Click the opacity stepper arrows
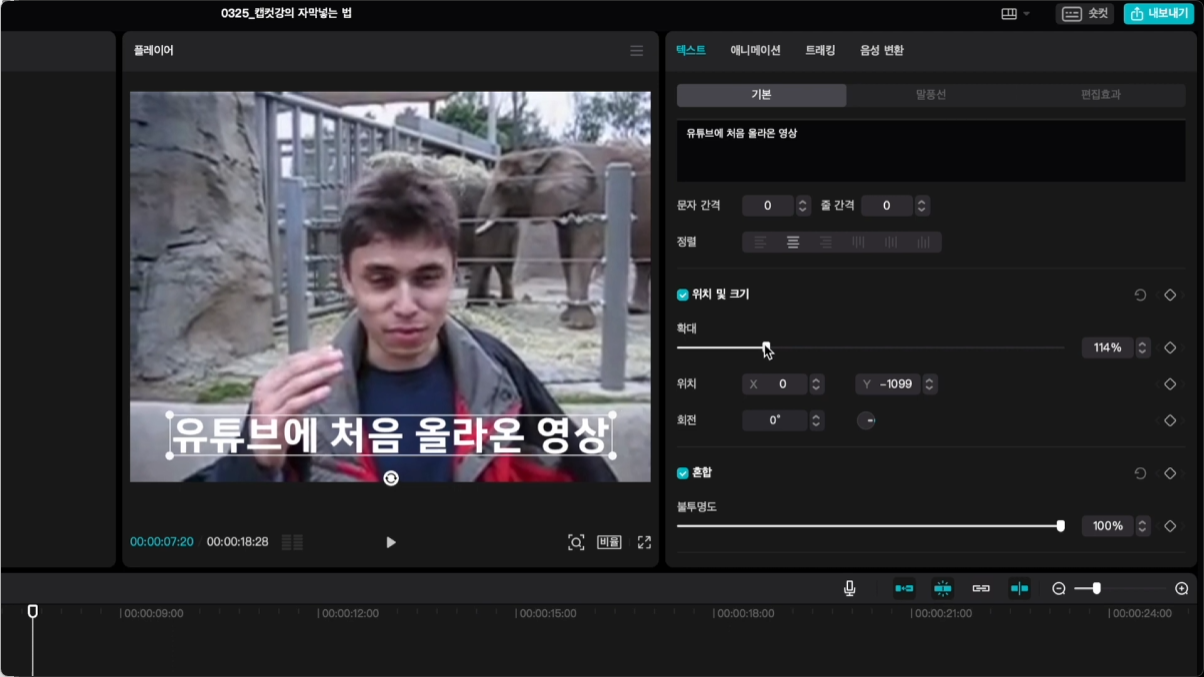 coord(1142,526)
